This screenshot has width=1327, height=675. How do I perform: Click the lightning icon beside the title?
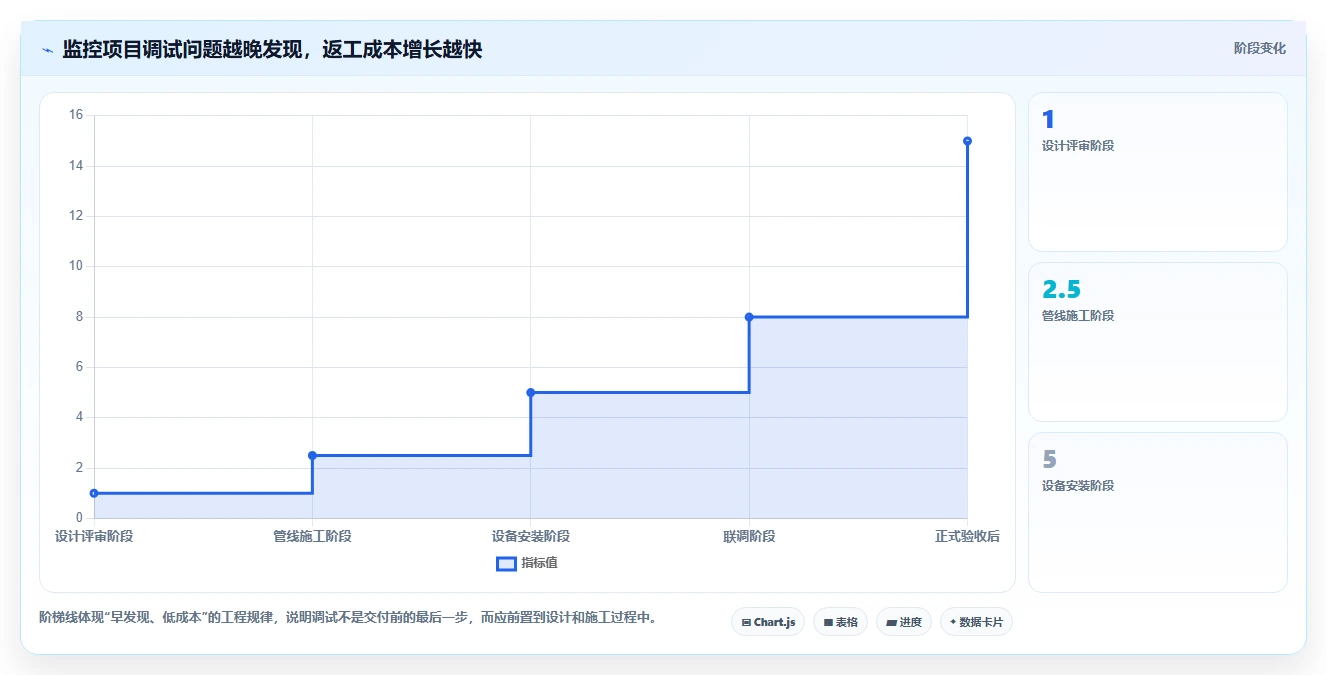(48, 50)
